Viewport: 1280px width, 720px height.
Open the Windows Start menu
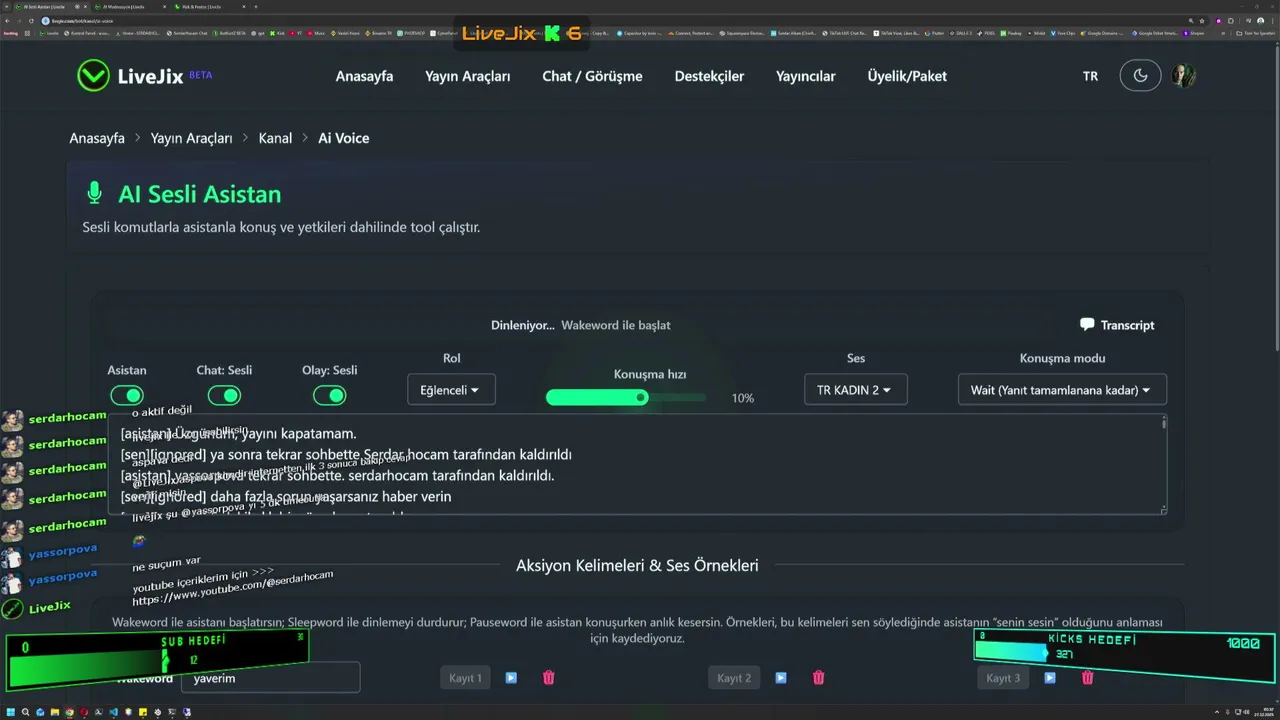9,712
